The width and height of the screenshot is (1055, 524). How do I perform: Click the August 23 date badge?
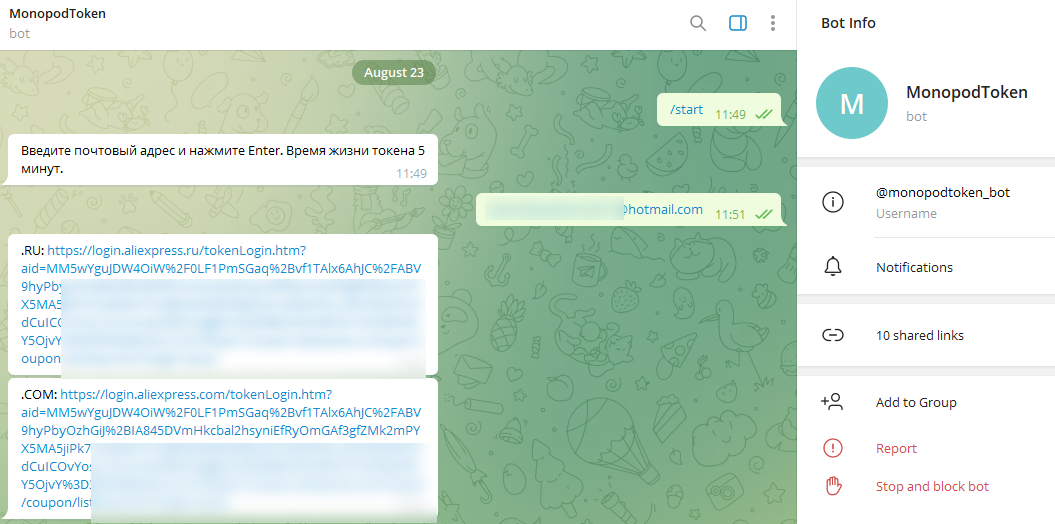pos(394,73)
